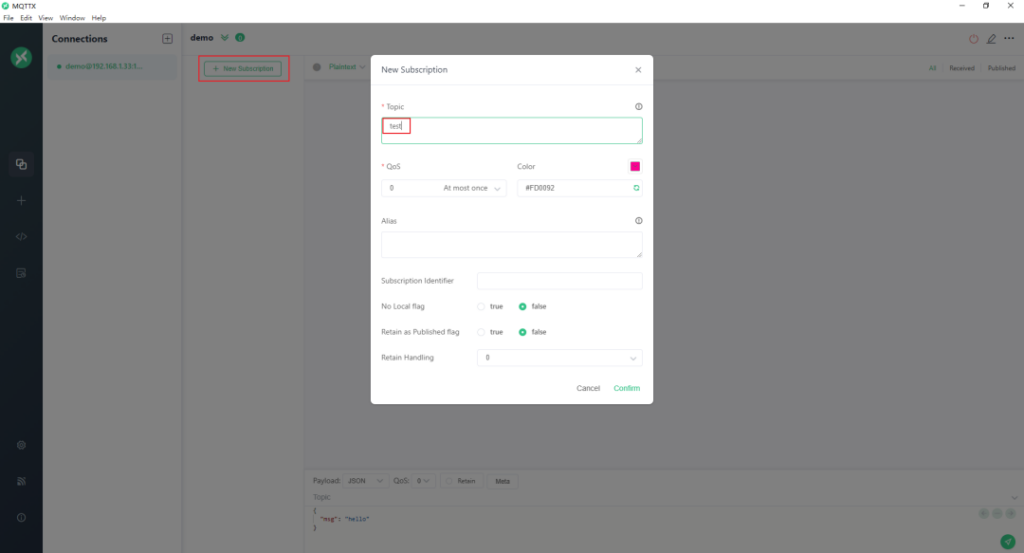Click the Alias text area
The image size is (1024, 553).
tap(511, 245)
